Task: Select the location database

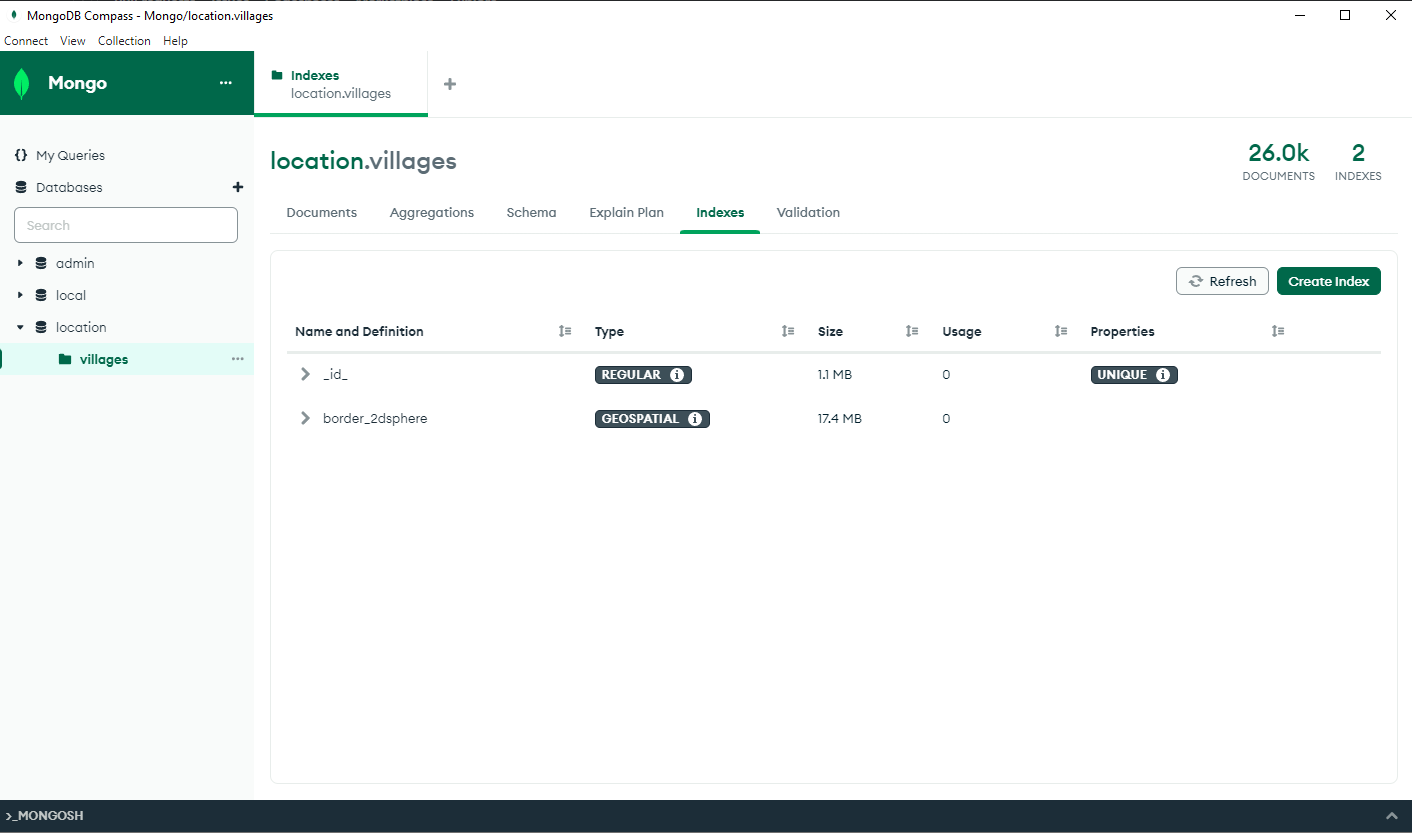Action: pos(81,327)
